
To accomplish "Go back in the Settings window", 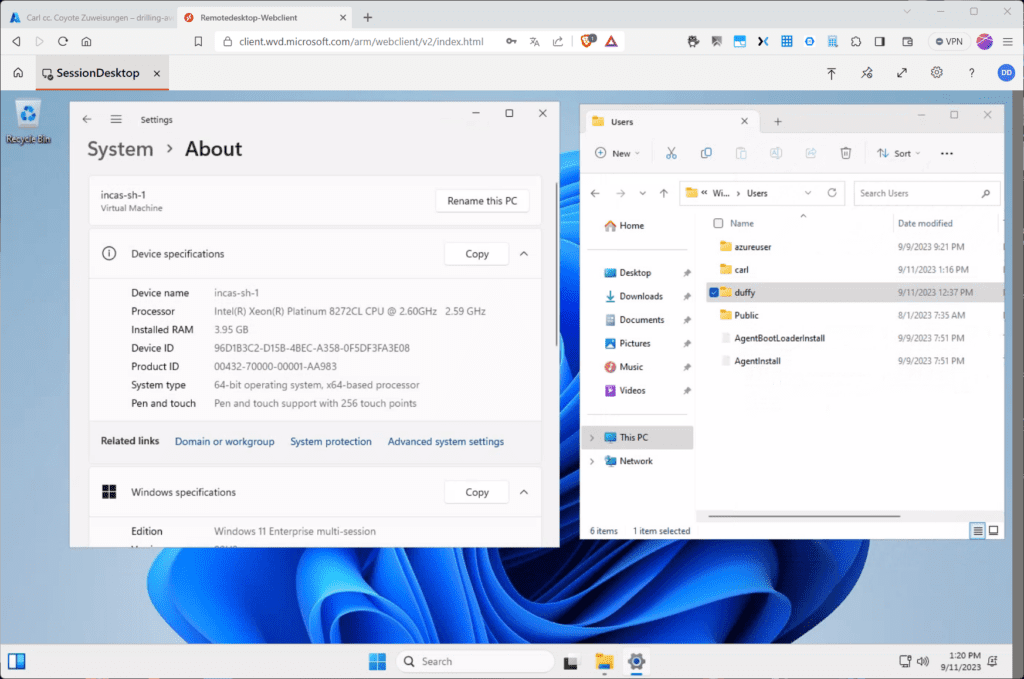I will 87,119.
